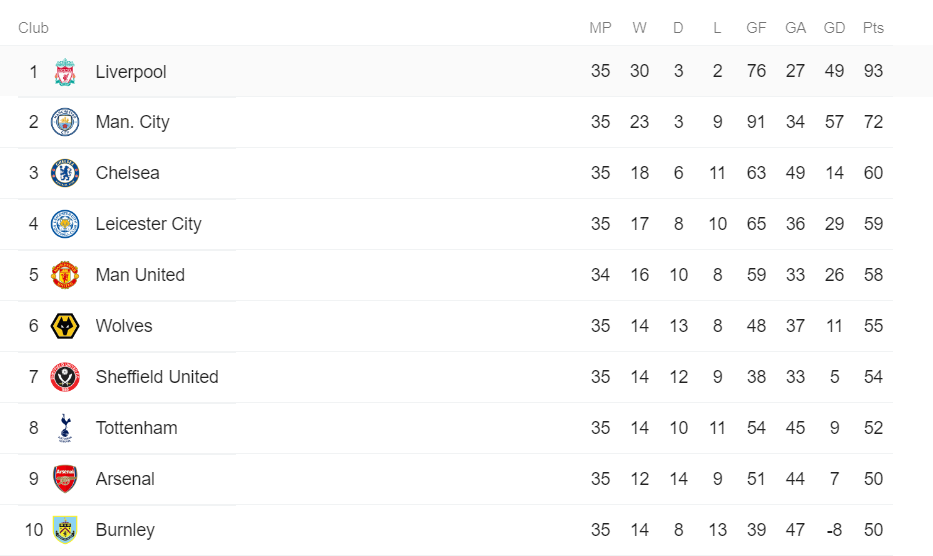Open the Leicester City team name link
The width and height of the screenshot is (933, 556).
point(149,224)
